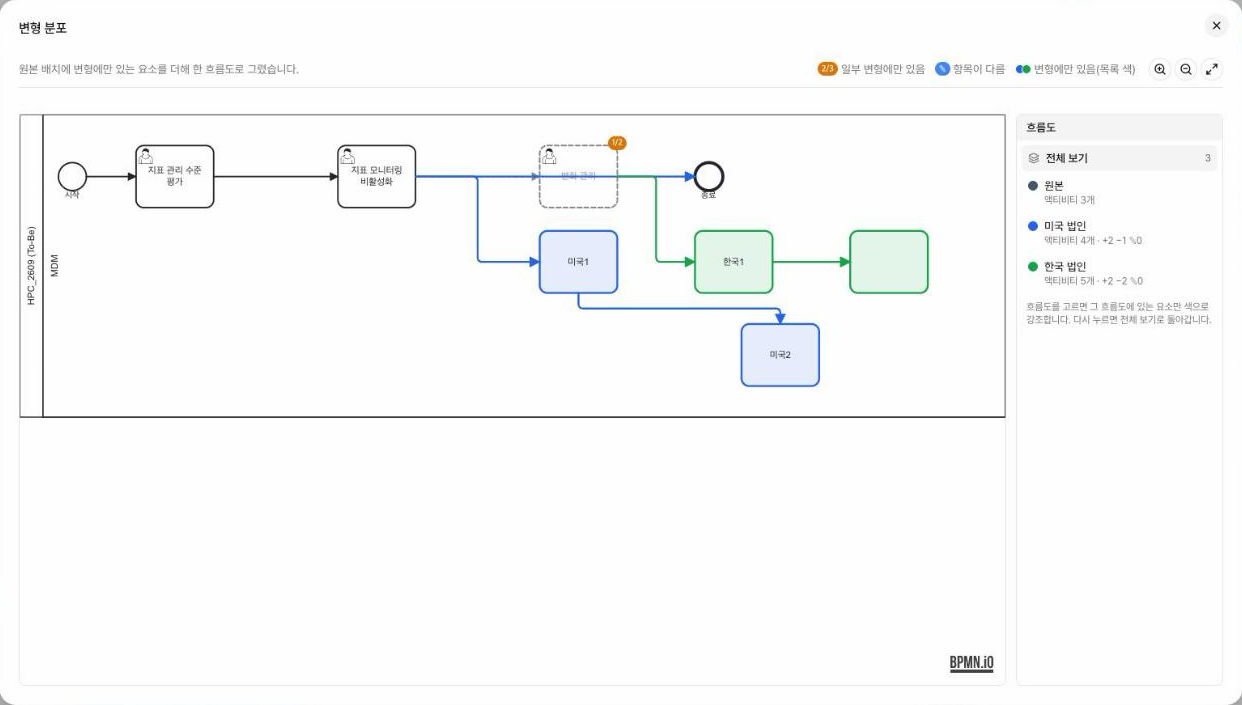Highlight the 원본 flow
The image size is (1242, 705).
tap(1119, 192)
